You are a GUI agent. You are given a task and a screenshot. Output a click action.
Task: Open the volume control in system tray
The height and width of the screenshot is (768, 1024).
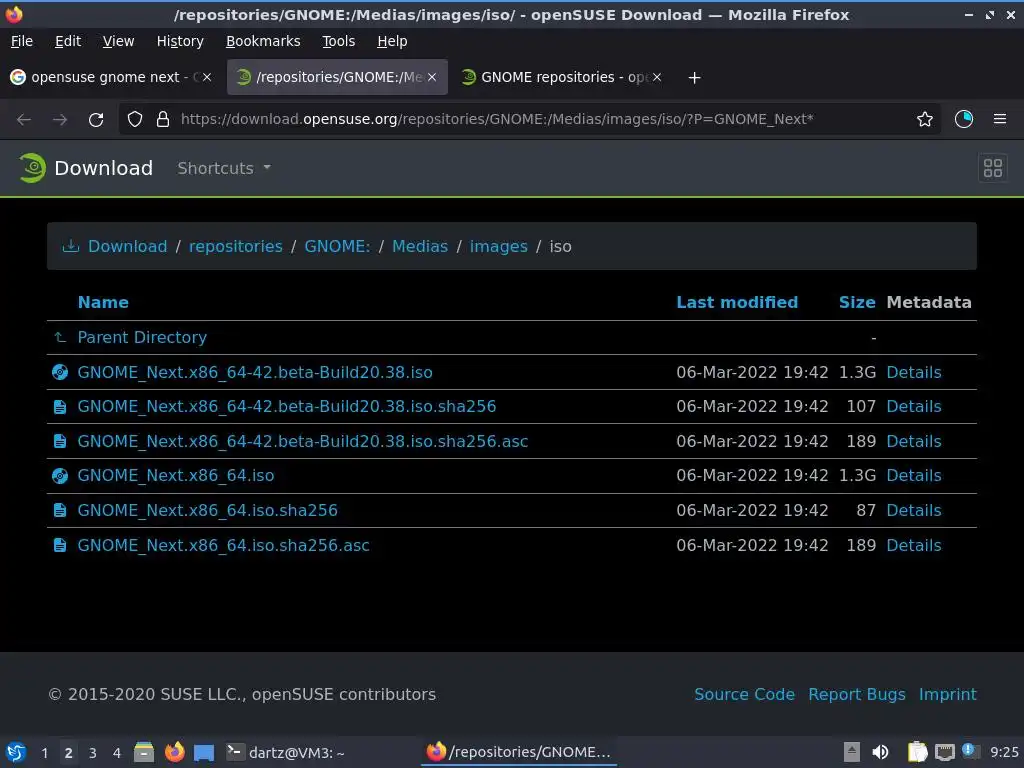point(880,752)
